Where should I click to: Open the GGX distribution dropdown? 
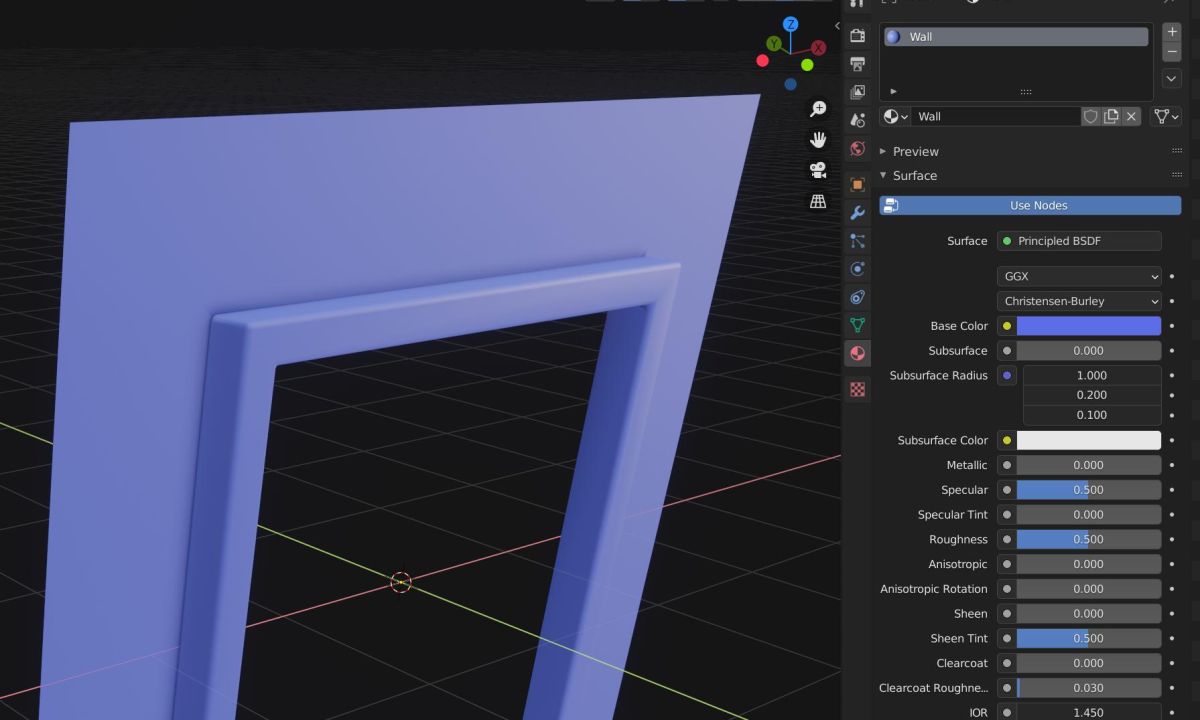click(1079, 276)
